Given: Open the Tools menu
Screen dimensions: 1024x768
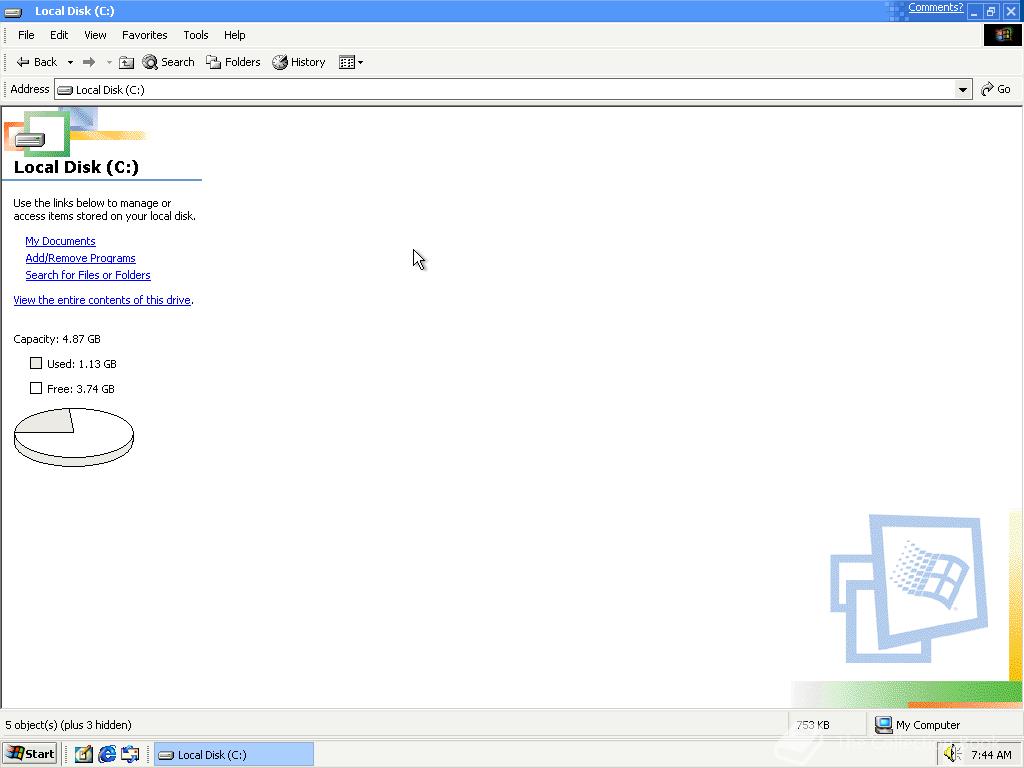Looking at the screenshot, I should (195, 35).
